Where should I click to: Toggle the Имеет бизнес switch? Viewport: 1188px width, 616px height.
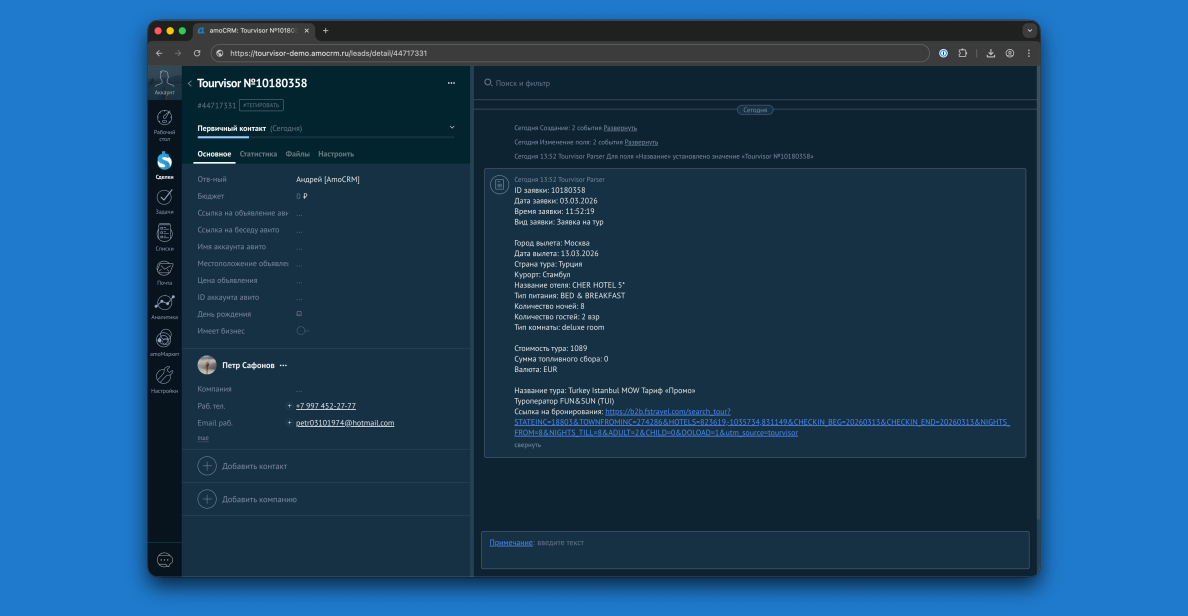click(x=300, y=330)
